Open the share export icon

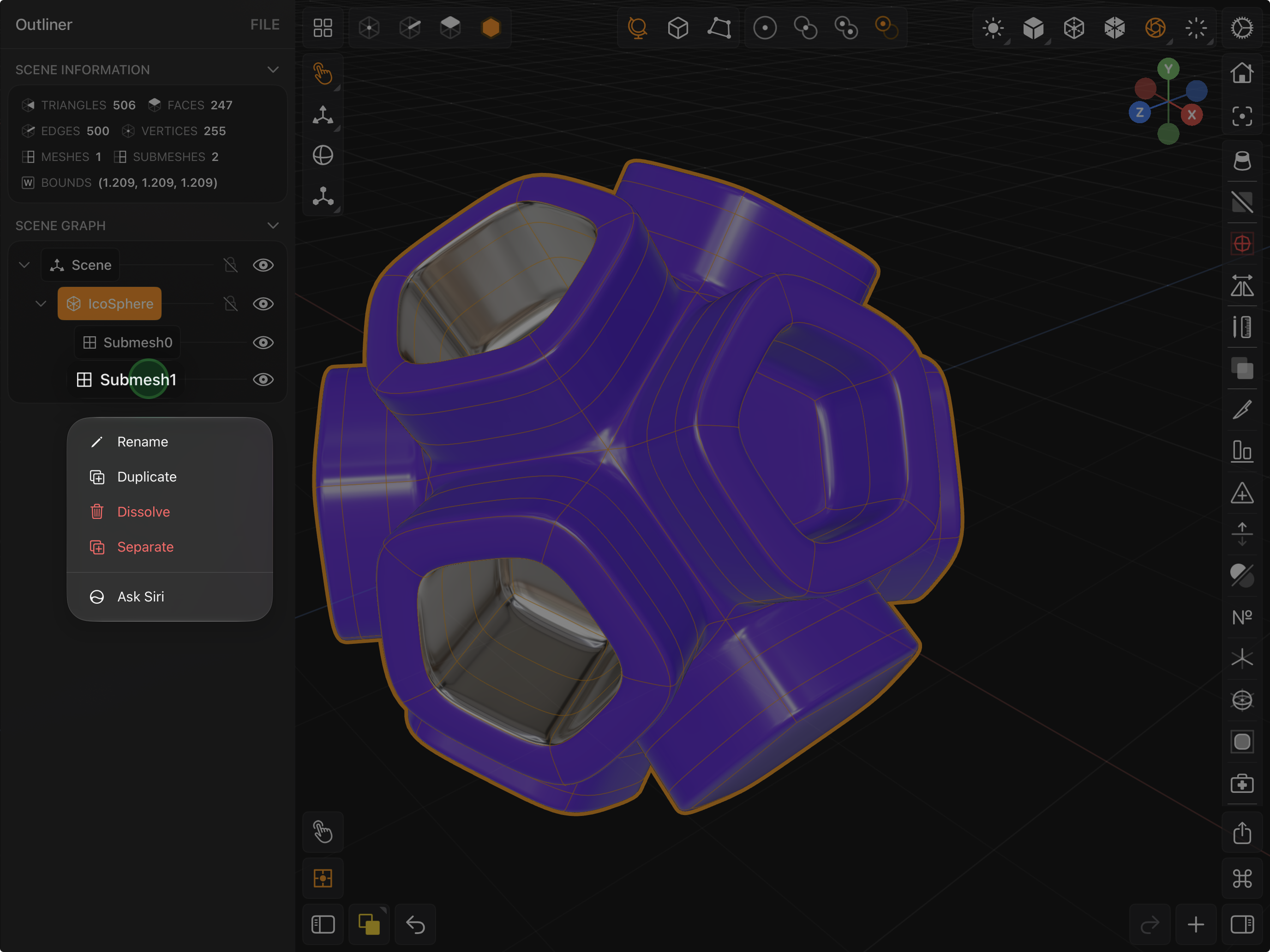click(x=1242, y=833)
